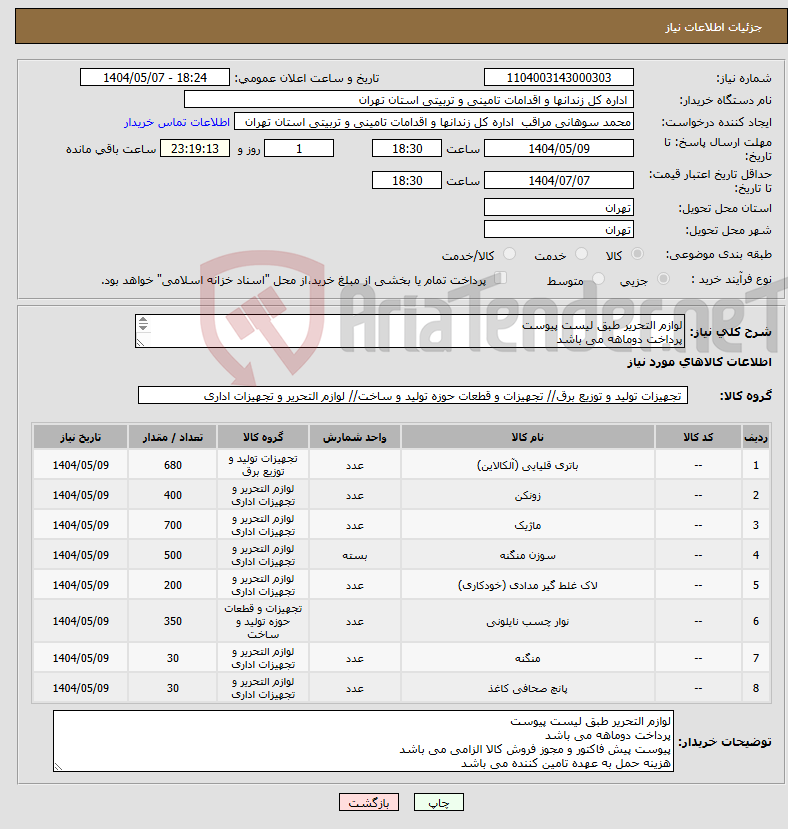
Task: Click quantity 680 in battery row
Action: (x=172, y=465)
